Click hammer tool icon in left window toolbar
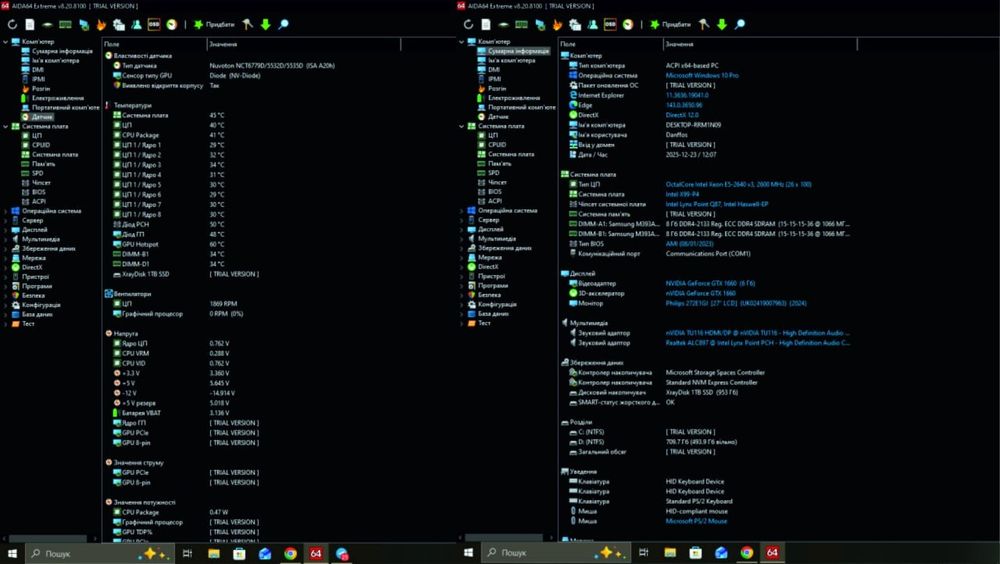Screen dimensions: 1000x564 pos(247,24)
